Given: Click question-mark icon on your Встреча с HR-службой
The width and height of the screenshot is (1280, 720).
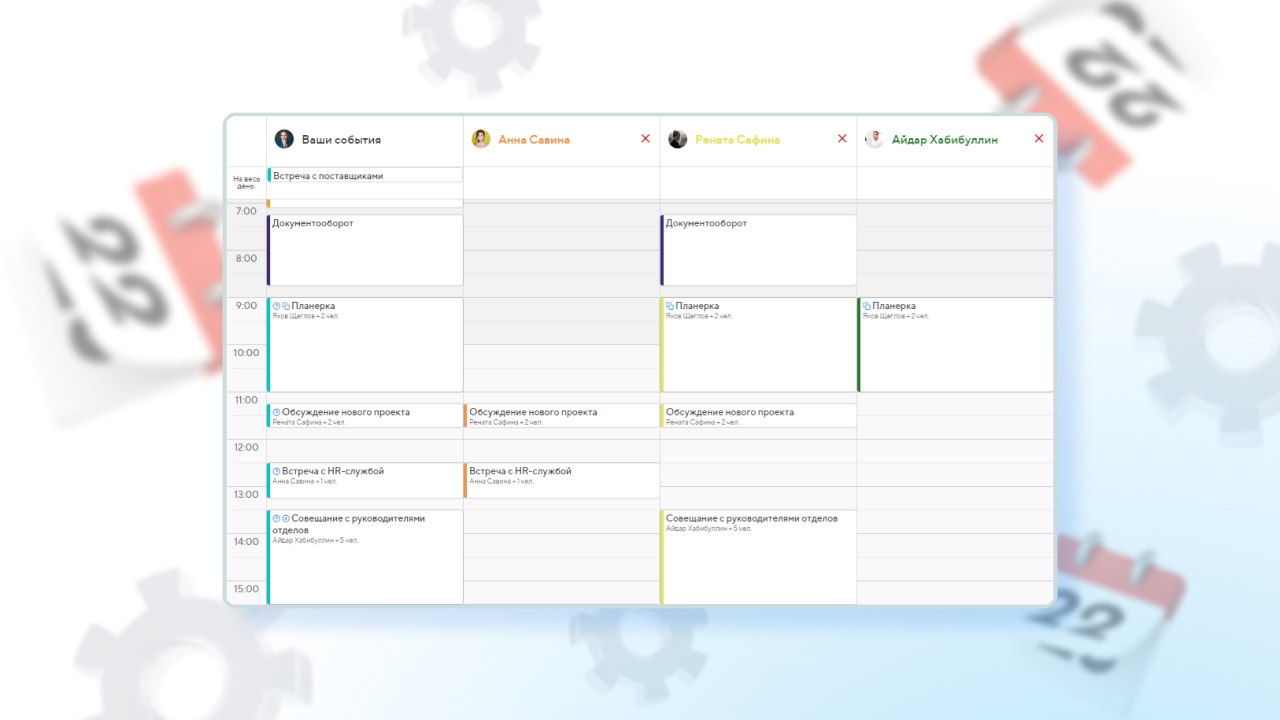Looking at the screenshot, I should [277, 471].
